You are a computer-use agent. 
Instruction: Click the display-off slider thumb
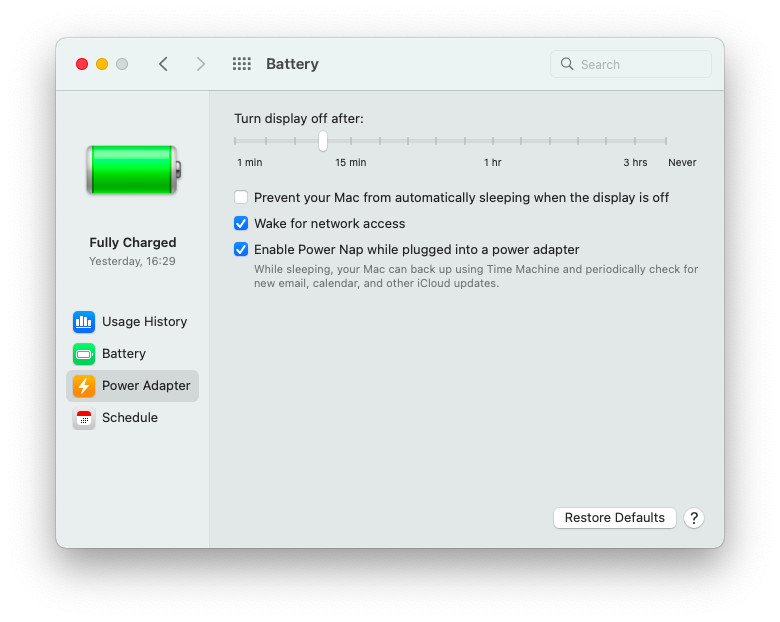[323, 141]
